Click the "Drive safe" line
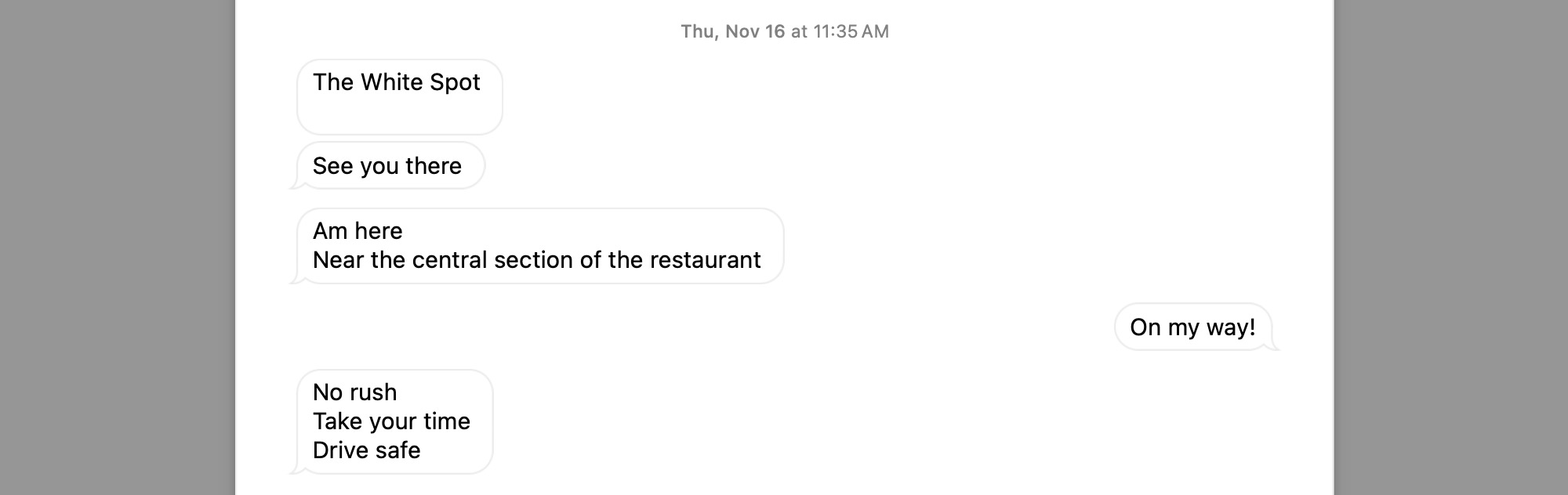 (x=366, y=450)
